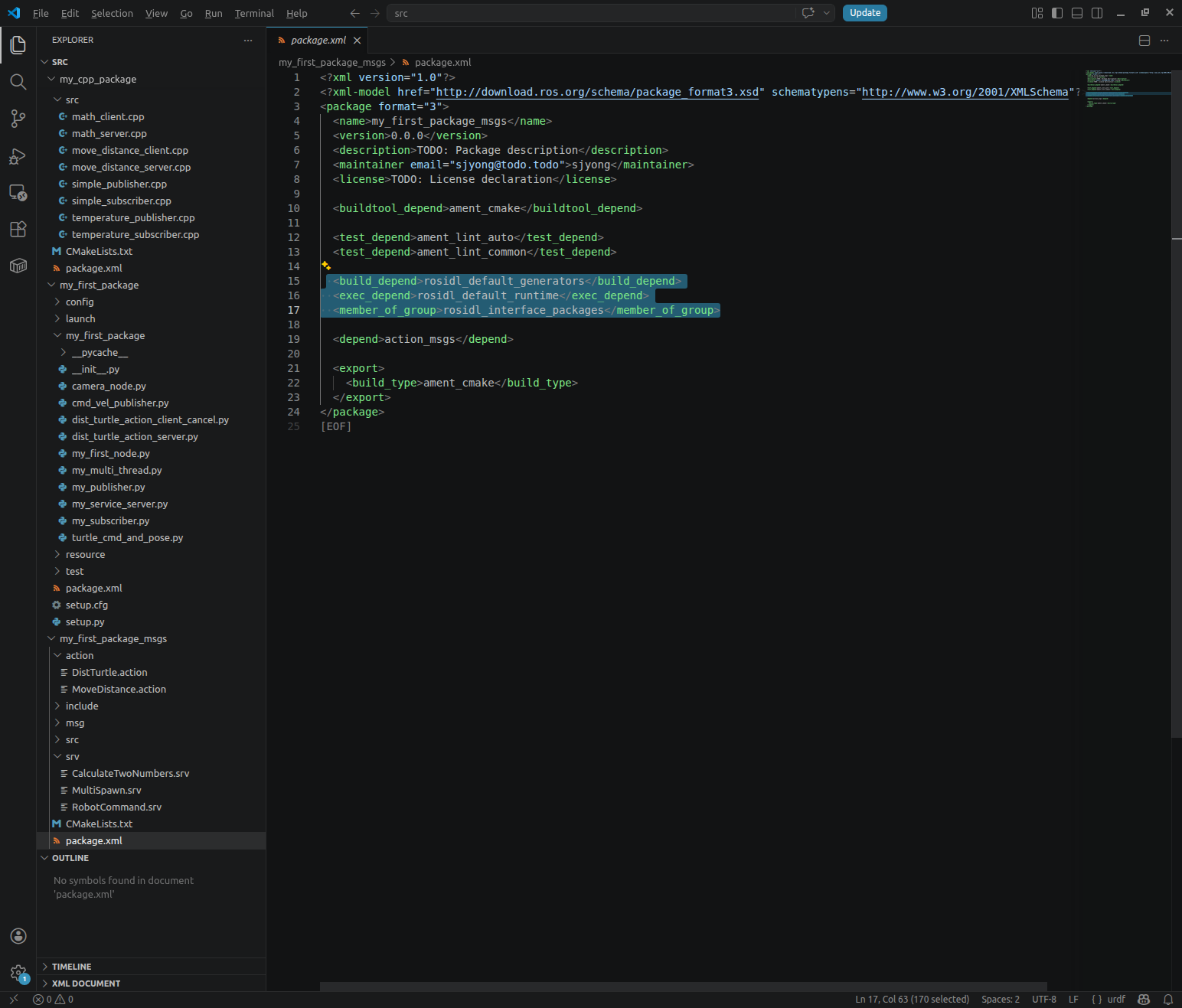1182x1008 pixels.
Task: Open the Selection menu
Action: [112, 13]
